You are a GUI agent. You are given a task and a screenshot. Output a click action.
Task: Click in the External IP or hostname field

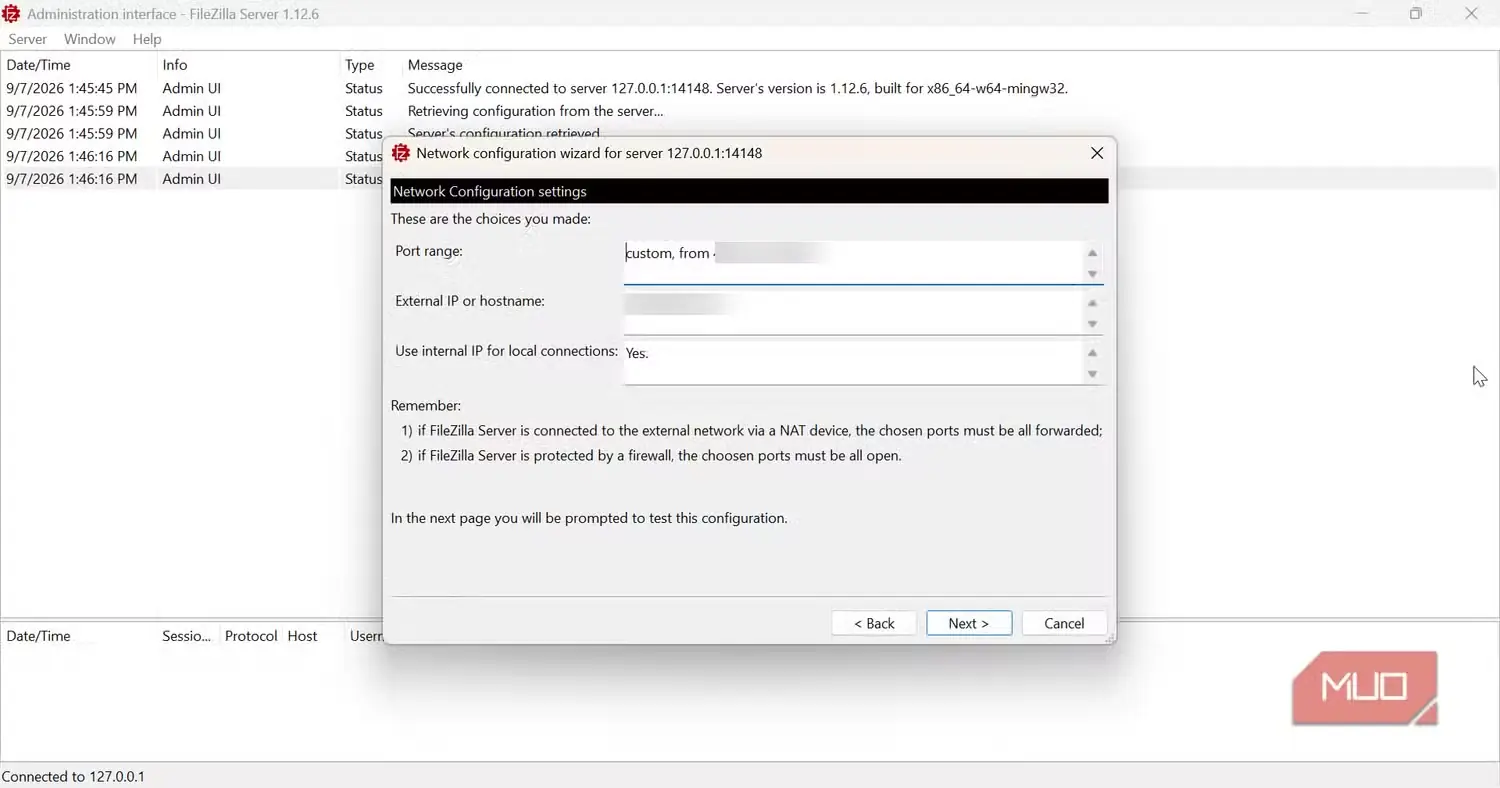point(853,313)
